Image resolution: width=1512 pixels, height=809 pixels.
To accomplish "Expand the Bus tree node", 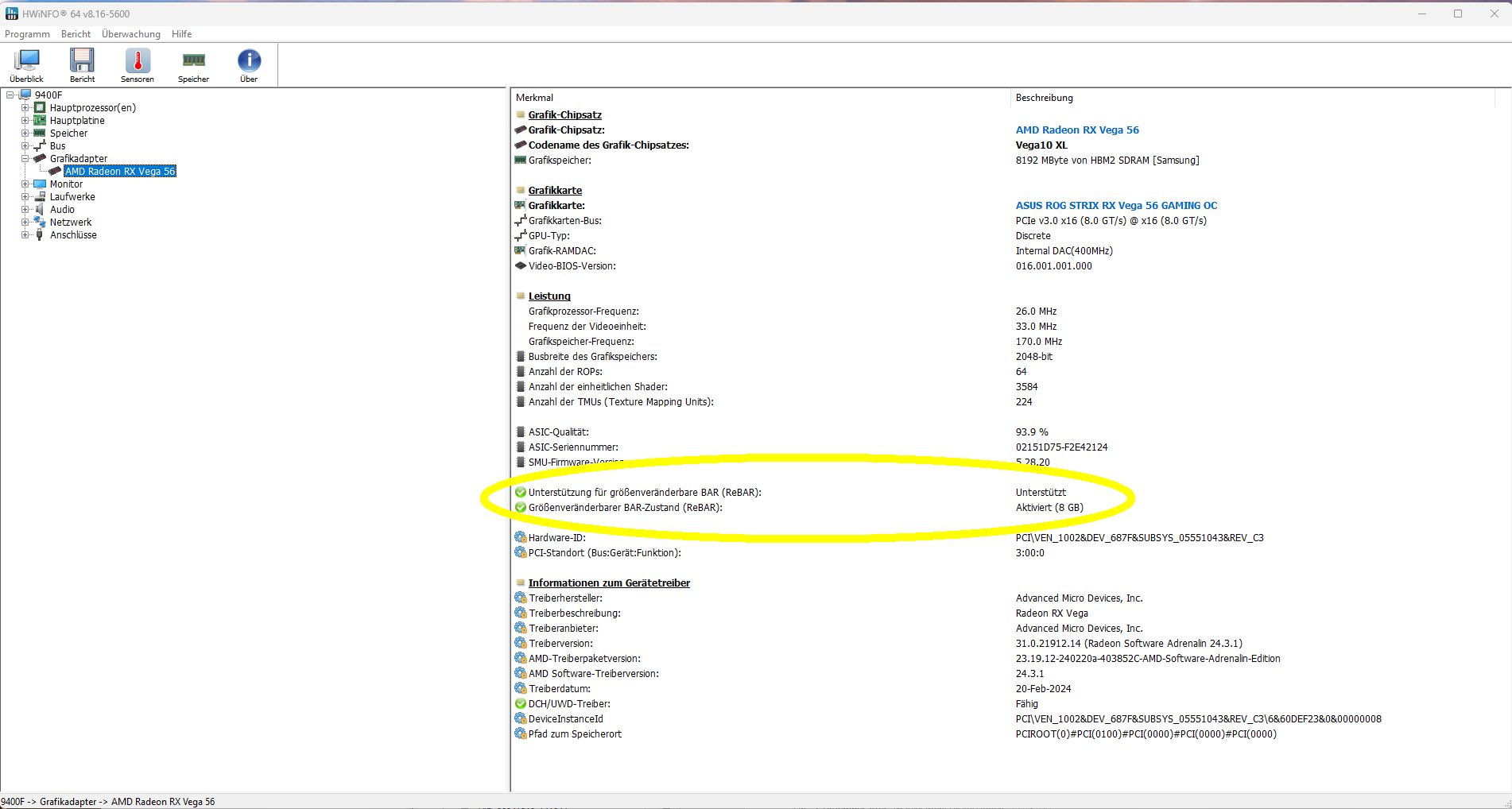I will [25, 146].
